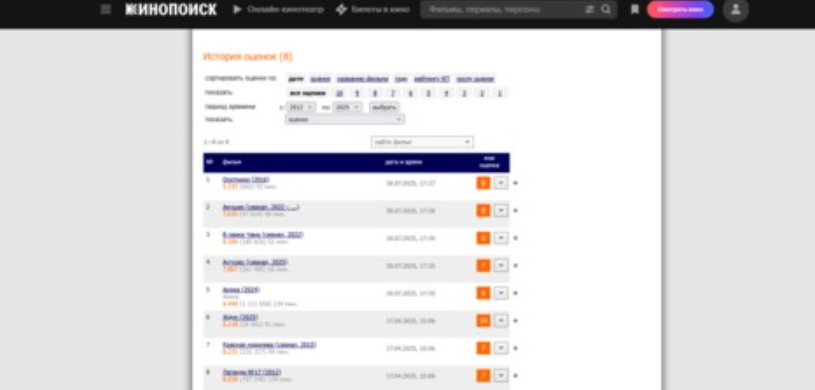Open the series title link in row 2
This screenshot has height=390, width=815.
(x=260, y=207)
